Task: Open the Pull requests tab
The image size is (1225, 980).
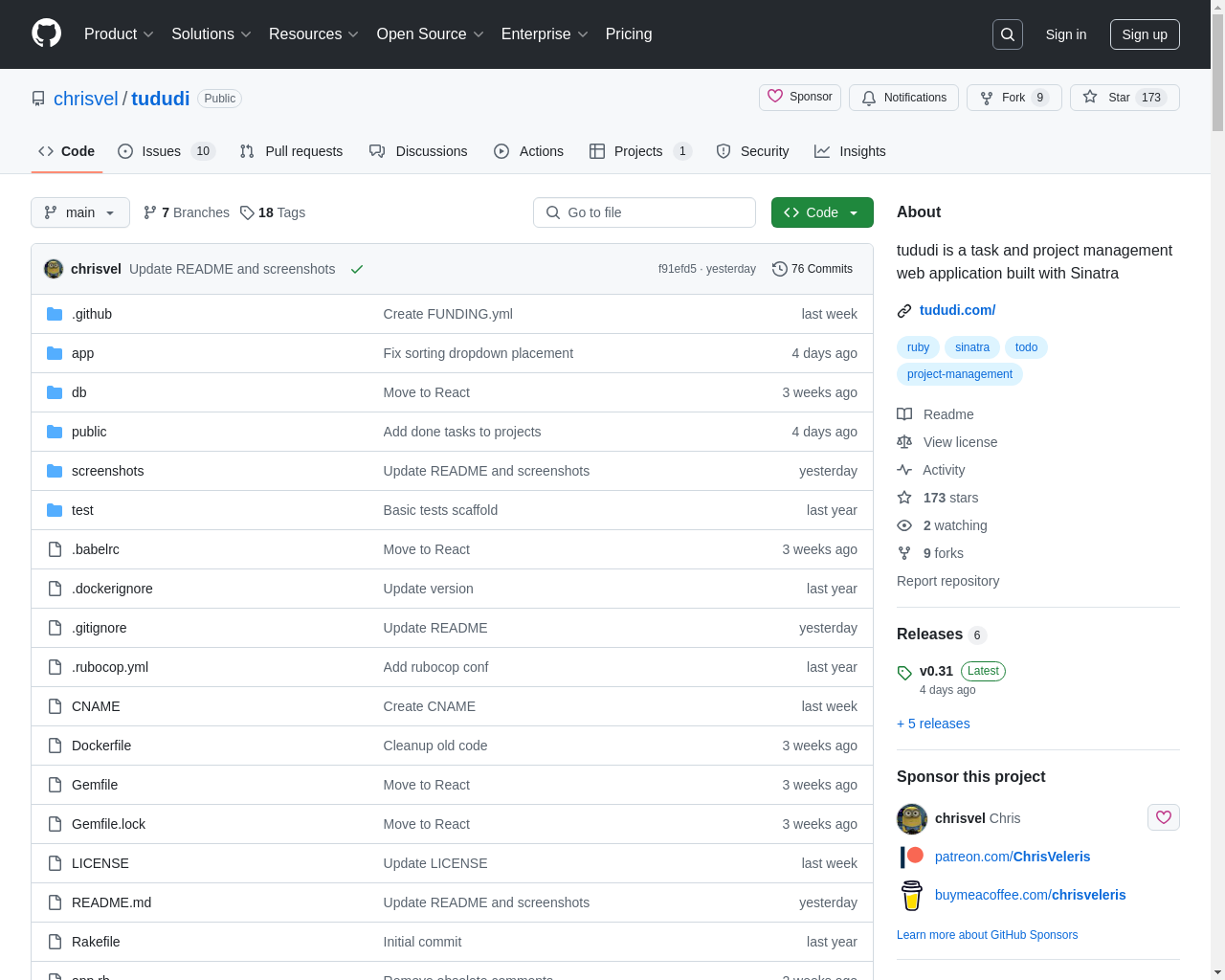Action: [291, 151]
